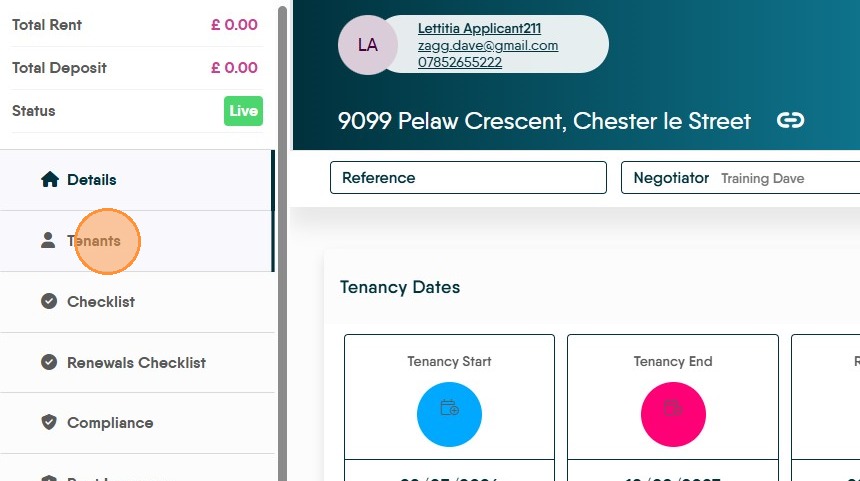Click phone number 07852655222
860x481 pixels.
click(x=460, y=62)
